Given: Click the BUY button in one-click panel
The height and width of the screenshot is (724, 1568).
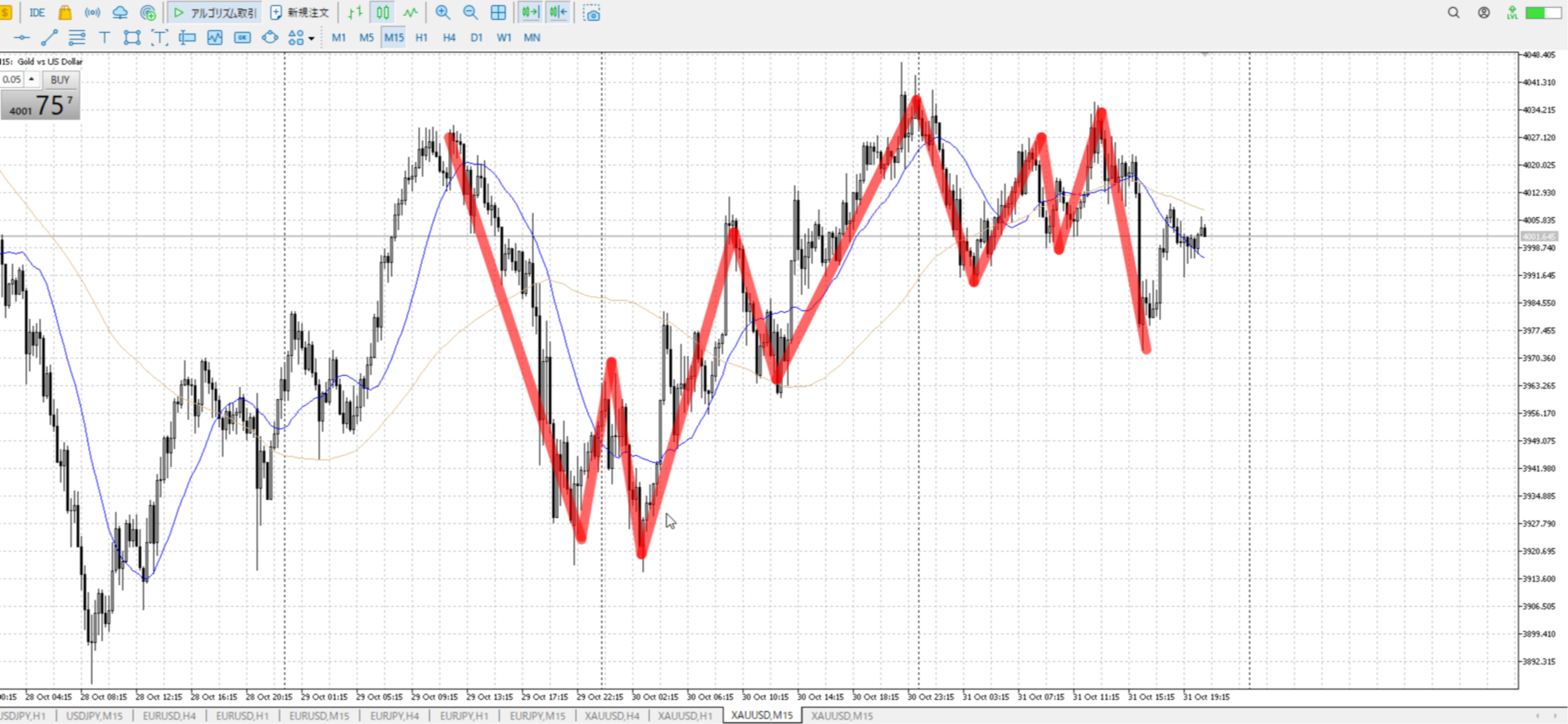Looking at the screenshot, I should [x=59, y=79].
